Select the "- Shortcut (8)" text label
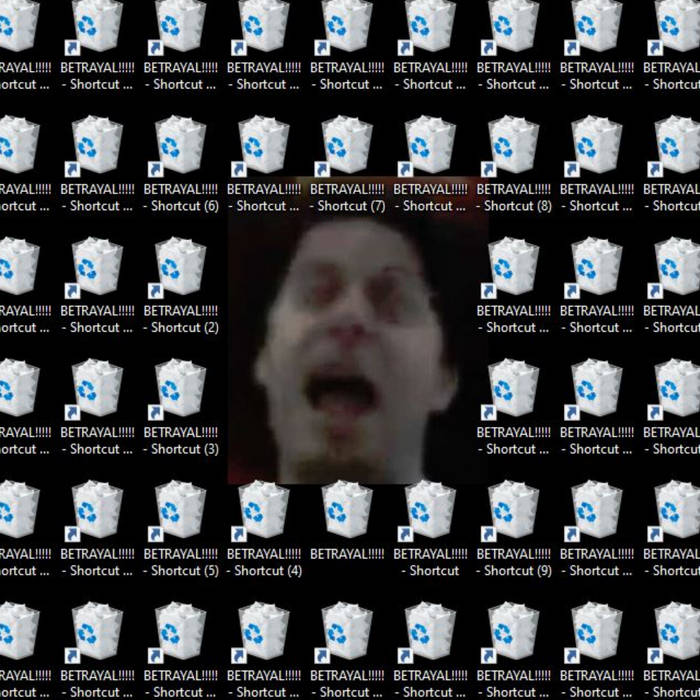Image resolution: width=700 pixels, height=700 pixels. point(514,206)
